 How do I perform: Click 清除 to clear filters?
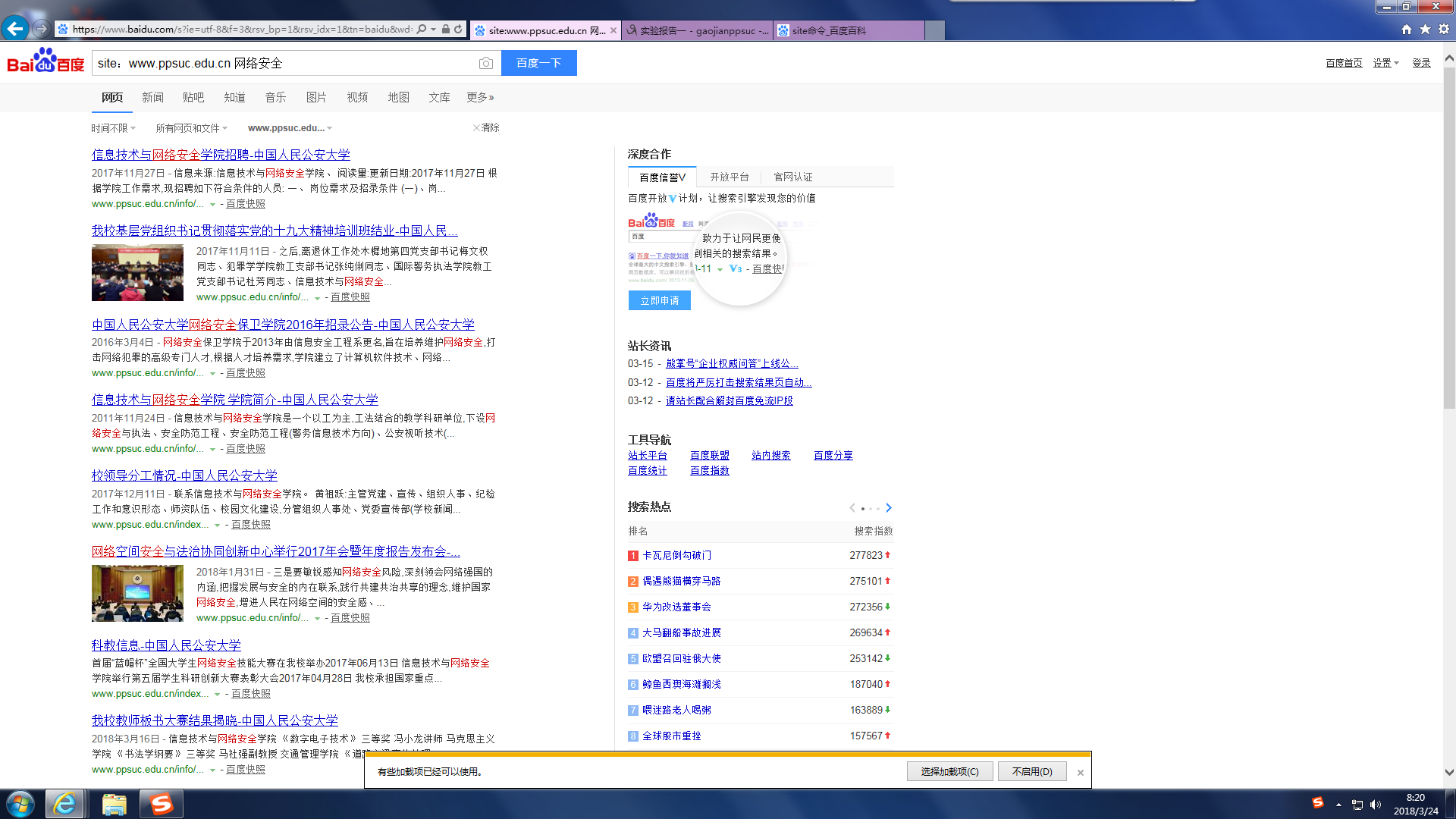tap(487, 127)
